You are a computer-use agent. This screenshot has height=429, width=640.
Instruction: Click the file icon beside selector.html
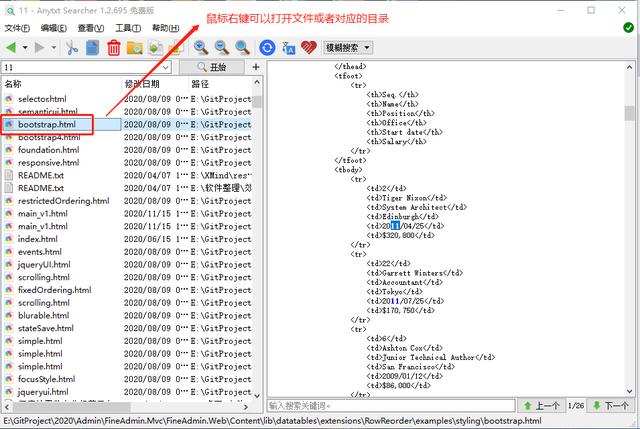[x=9, y=99]
